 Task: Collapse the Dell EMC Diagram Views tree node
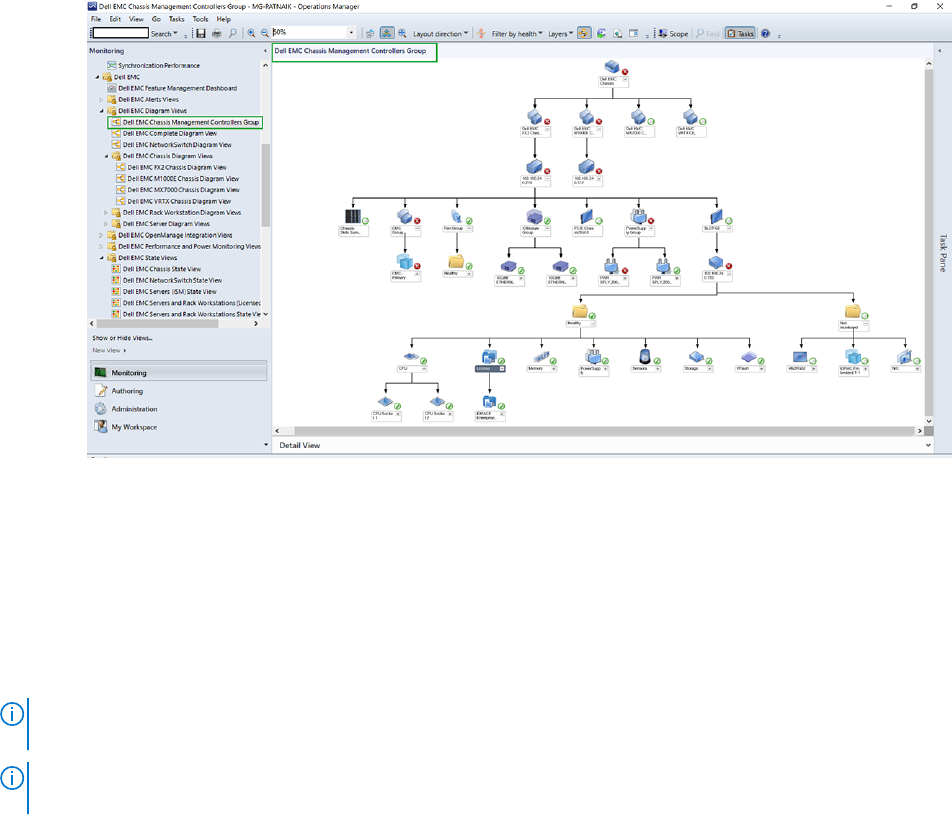tap(102, 111)
